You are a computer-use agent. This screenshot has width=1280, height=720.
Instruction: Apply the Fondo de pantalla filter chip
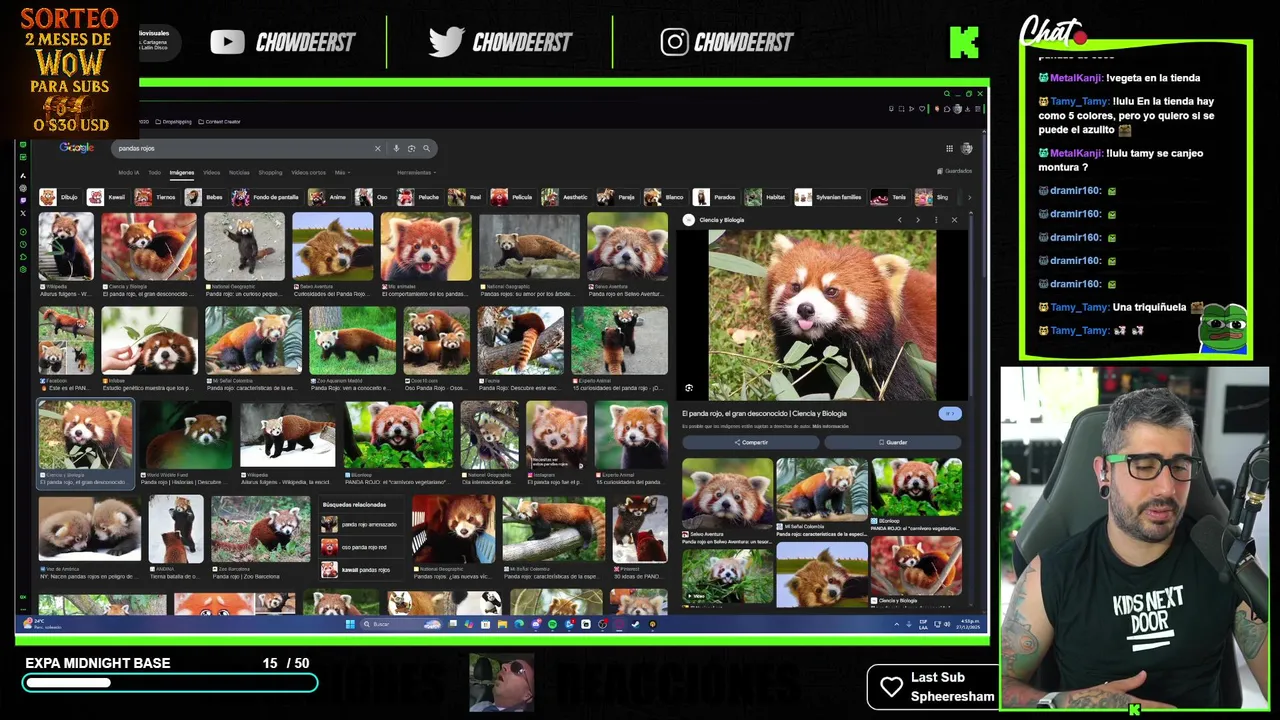[266, 197]
